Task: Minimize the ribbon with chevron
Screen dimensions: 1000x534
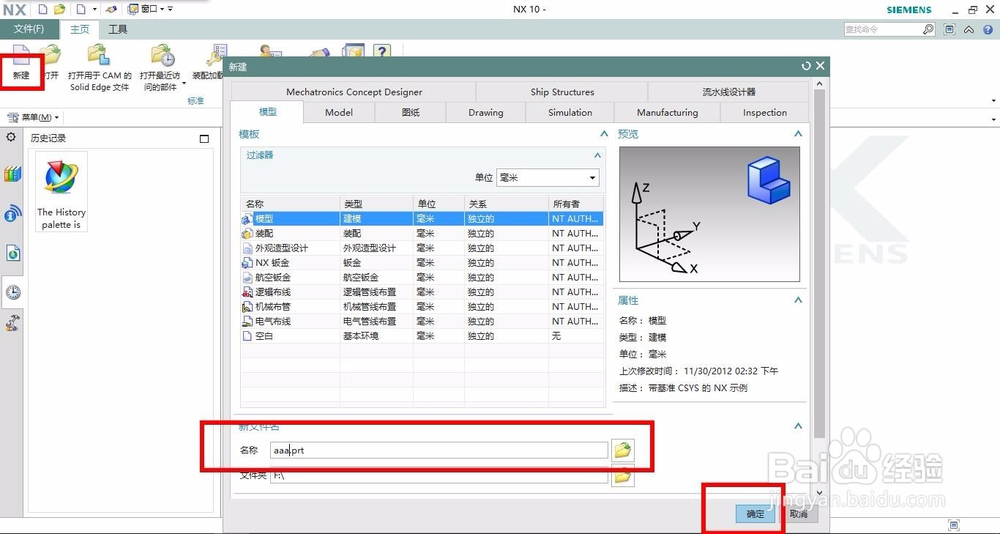Action: (969, 29)
